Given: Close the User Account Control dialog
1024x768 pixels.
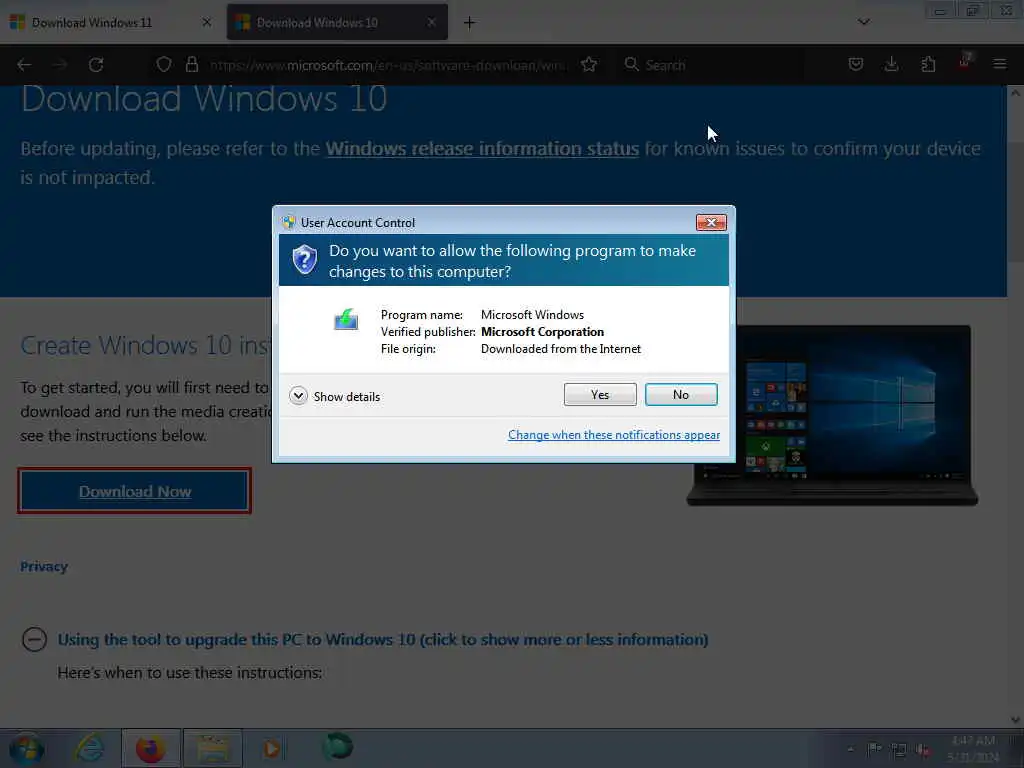Looking at the screenshot, I should coord(711,223).
